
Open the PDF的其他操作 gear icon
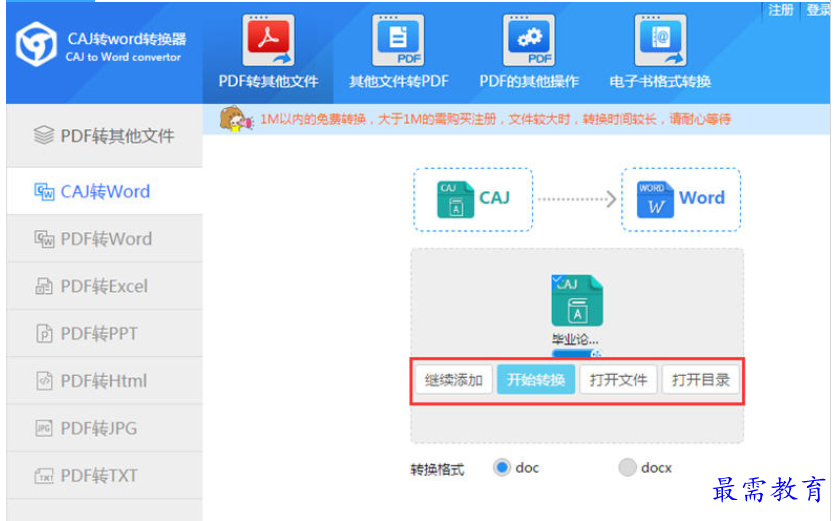529,40
